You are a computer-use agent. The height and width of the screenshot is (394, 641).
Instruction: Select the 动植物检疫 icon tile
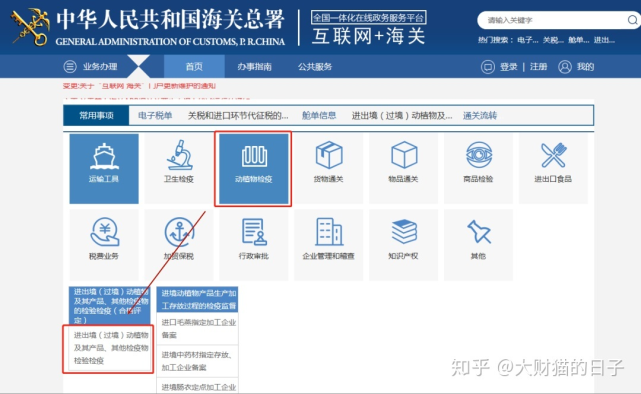253,168
